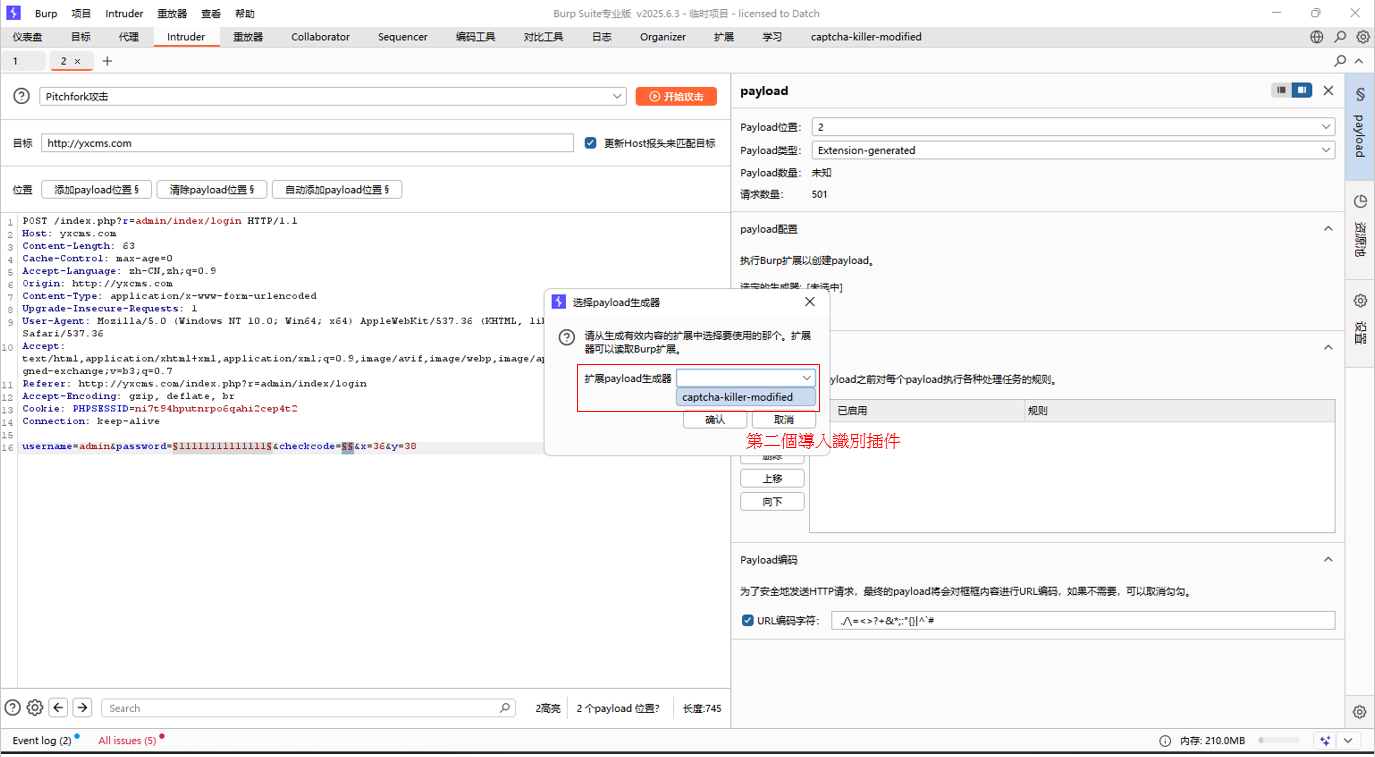Cancel the dialog with 取消 button

[x=784, y=419]
